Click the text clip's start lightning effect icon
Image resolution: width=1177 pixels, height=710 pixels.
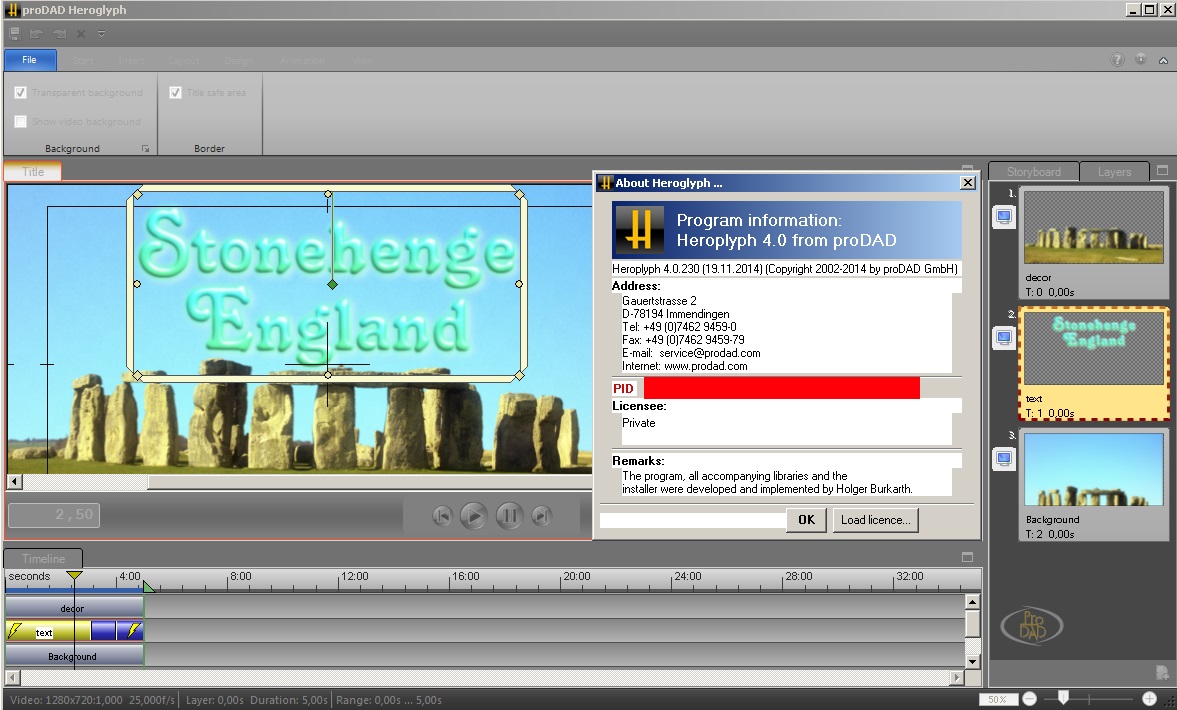click(15, 631)
